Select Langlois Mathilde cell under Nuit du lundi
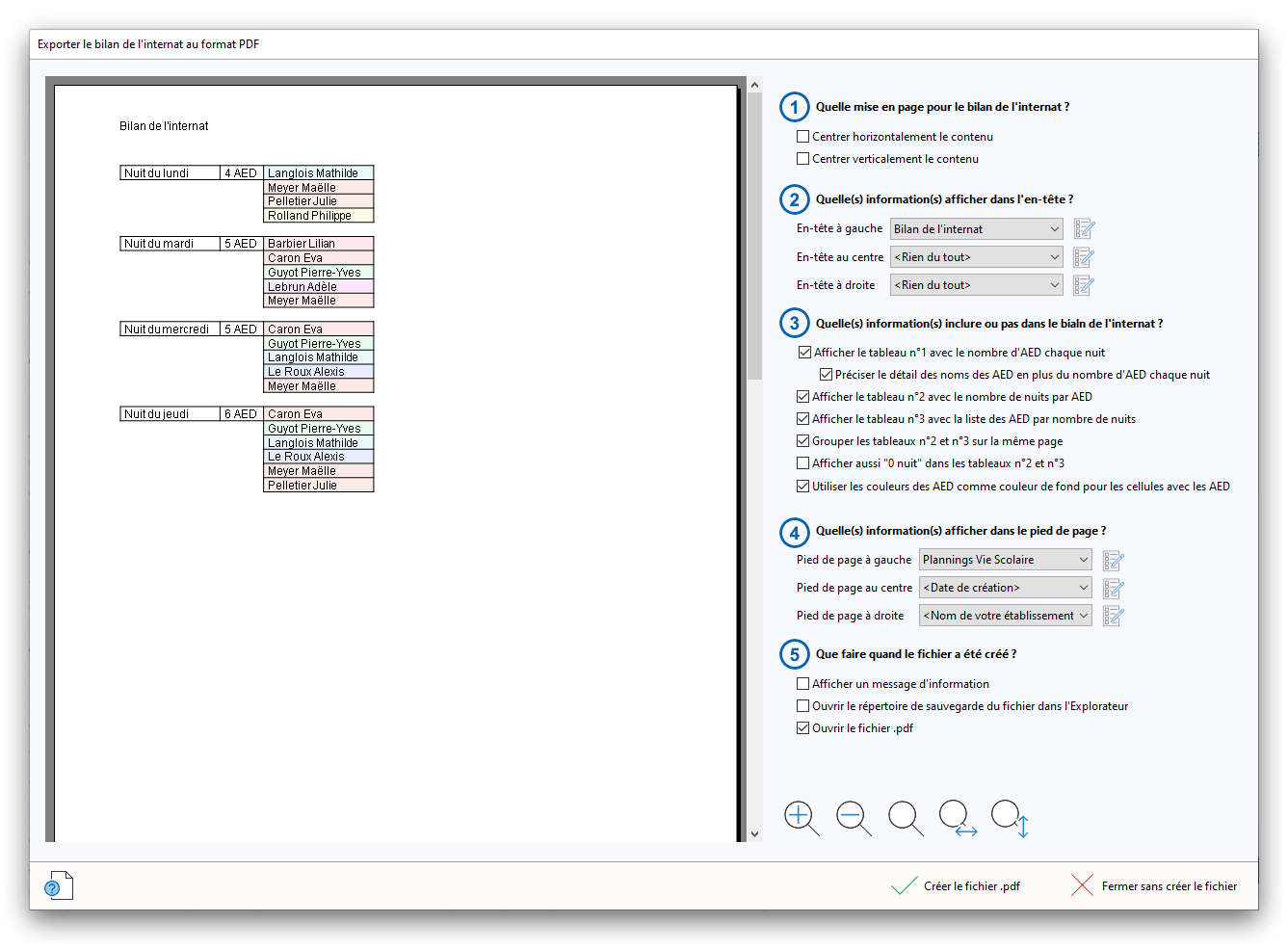This screenshot has height=949, width=1288. [x=318, y=173]
